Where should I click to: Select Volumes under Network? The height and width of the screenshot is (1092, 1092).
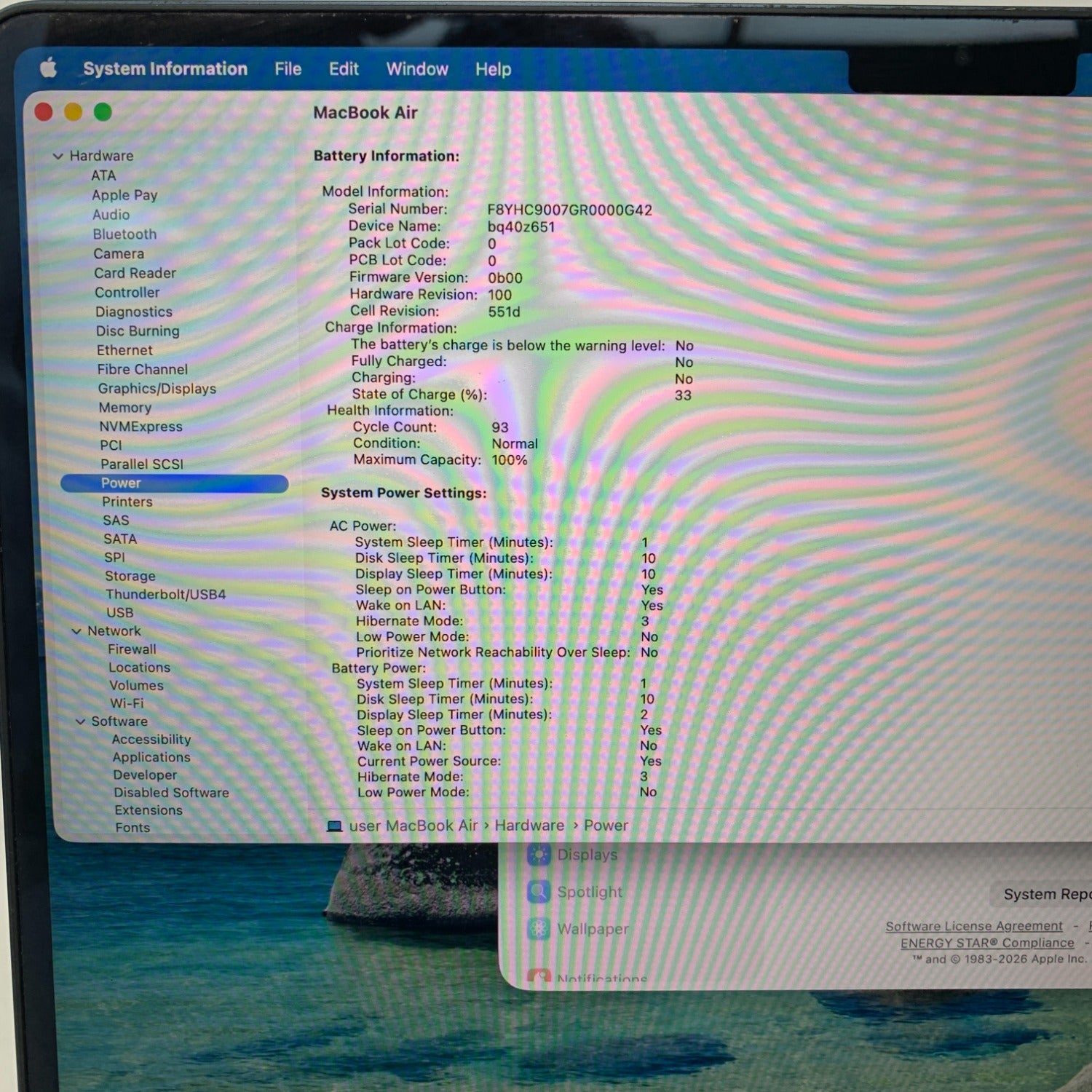click(x=136, y=686)
